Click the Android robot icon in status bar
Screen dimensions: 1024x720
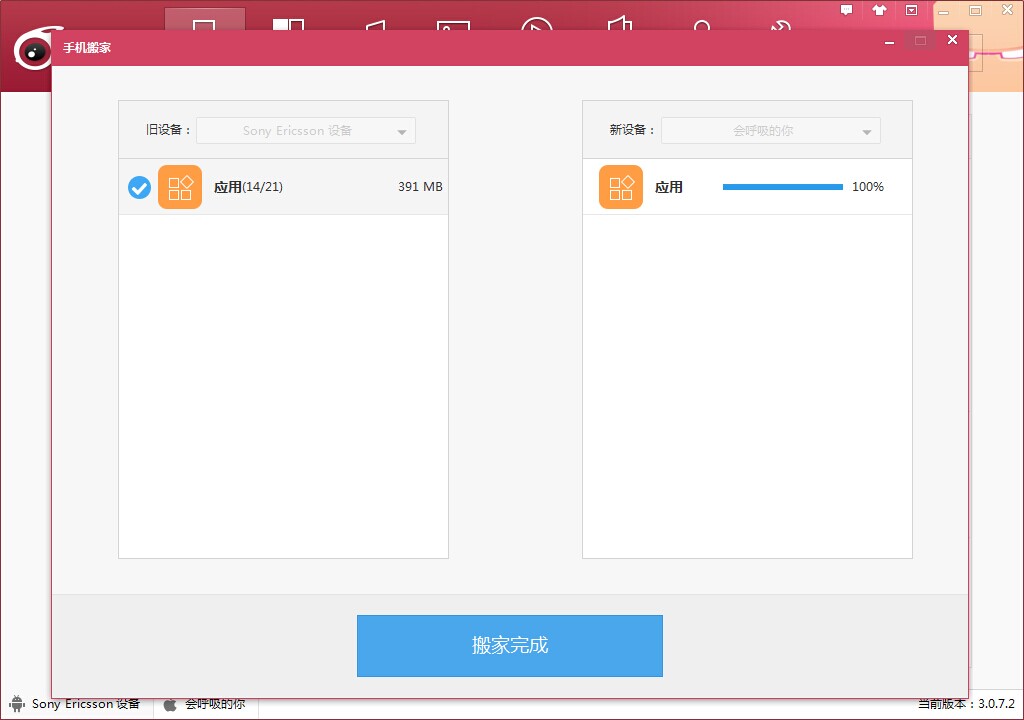pyautogui.click(x=17, y=704)
